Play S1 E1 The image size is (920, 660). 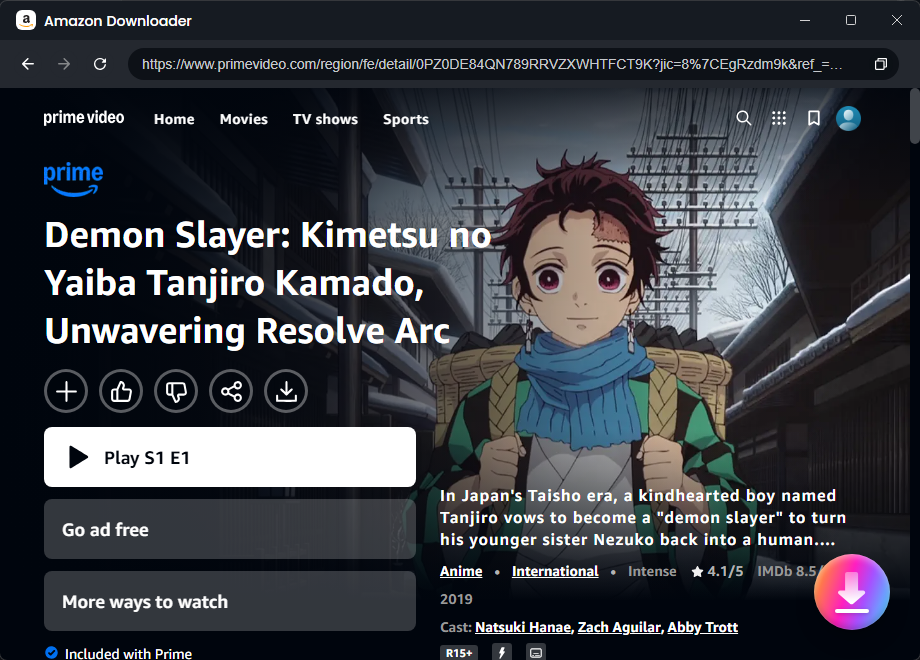pyautogui.click(x=230, y=457)
